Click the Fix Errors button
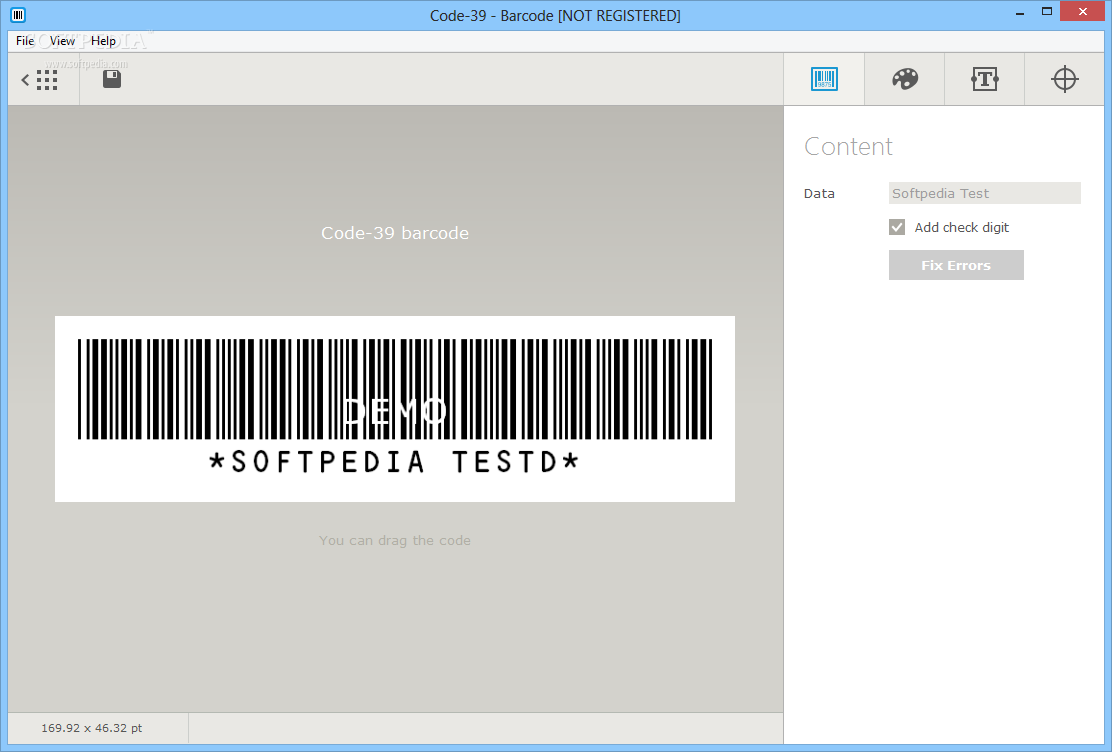The image size is (1112, 752). pos(956,265)
